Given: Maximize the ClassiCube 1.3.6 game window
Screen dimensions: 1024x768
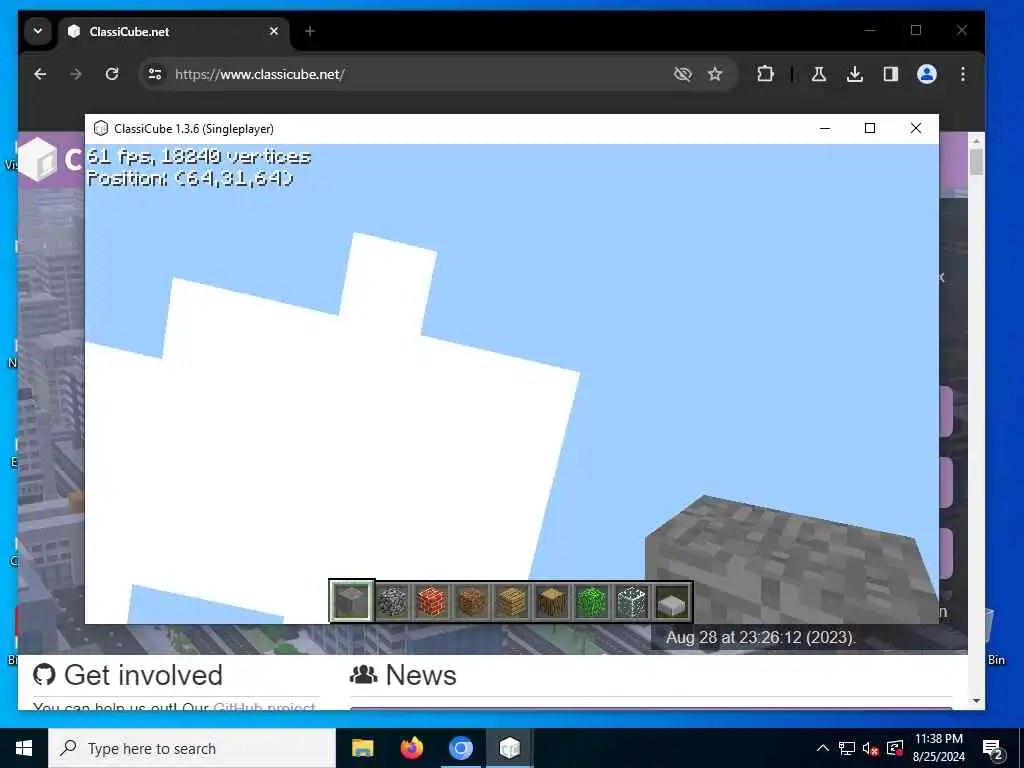Looking at the screenshot, I should 870,128.
